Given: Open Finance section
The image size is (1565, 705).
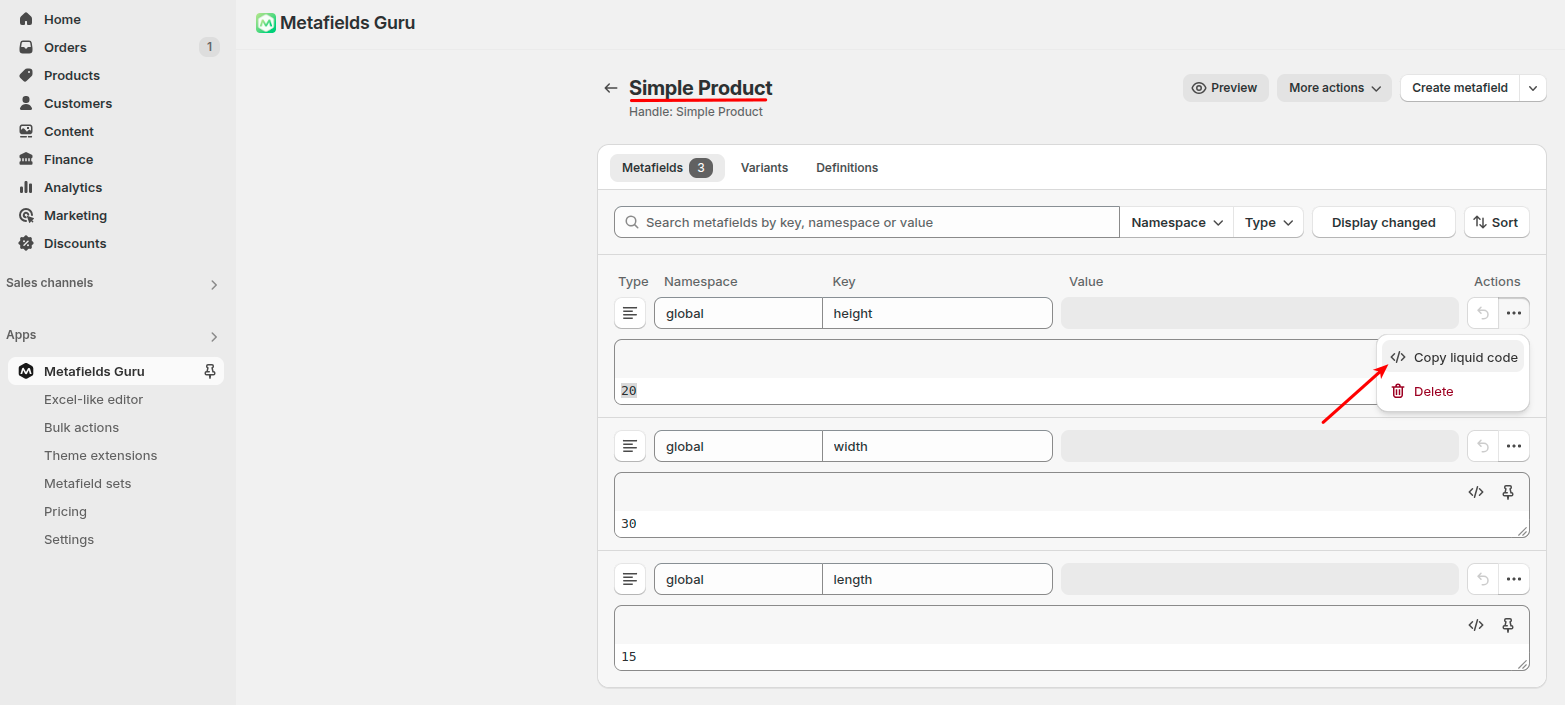Looking at the screenshot, I should pos(68,159).
